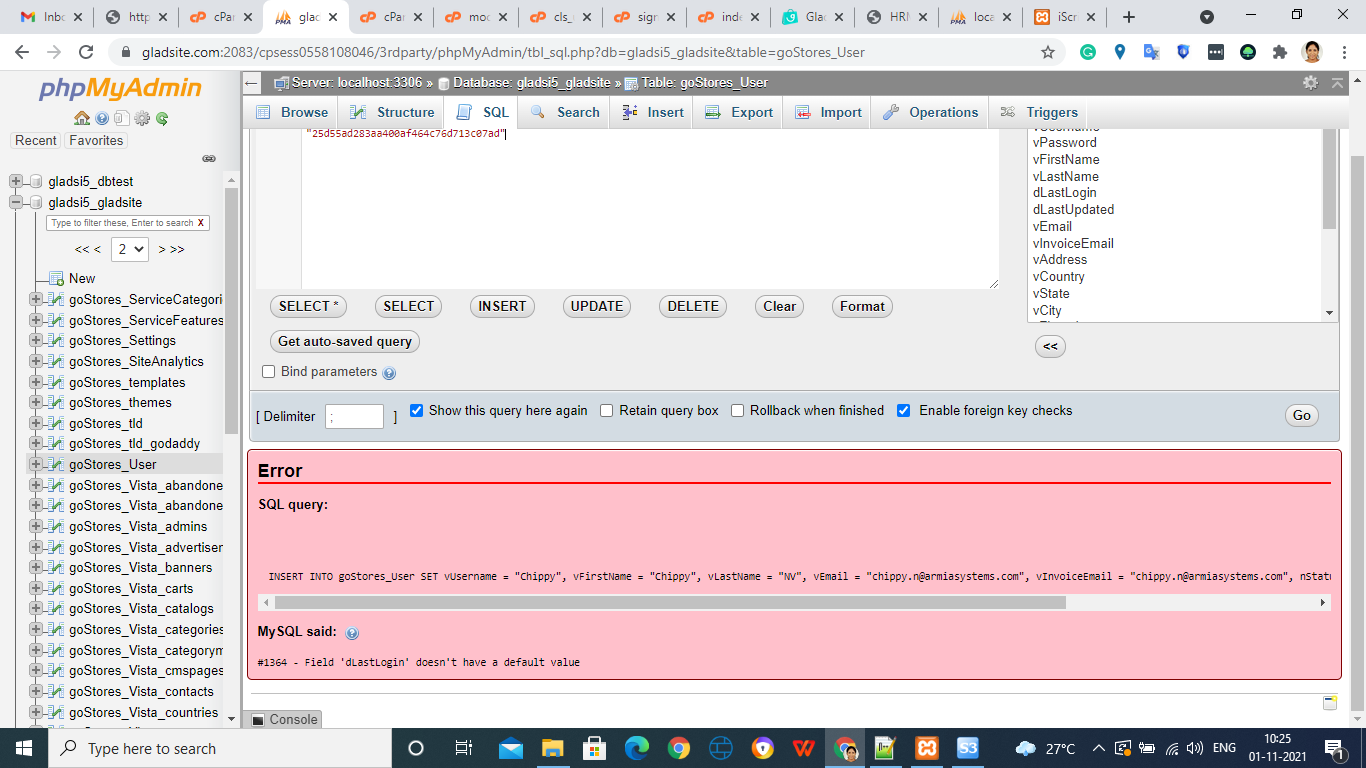The height and width of the screenshot is (768, 1366).
Task: Expand the goStores_User tree node
Action: (36, 465)
